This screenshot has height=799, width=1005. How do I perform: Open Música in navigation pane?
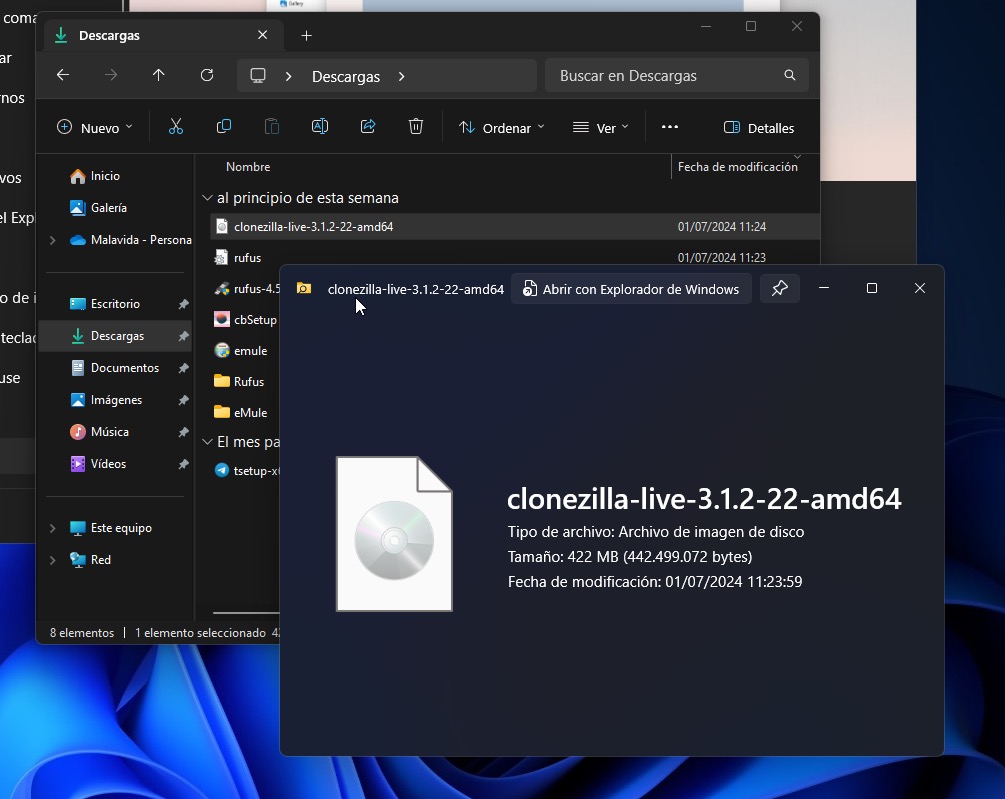116,432
